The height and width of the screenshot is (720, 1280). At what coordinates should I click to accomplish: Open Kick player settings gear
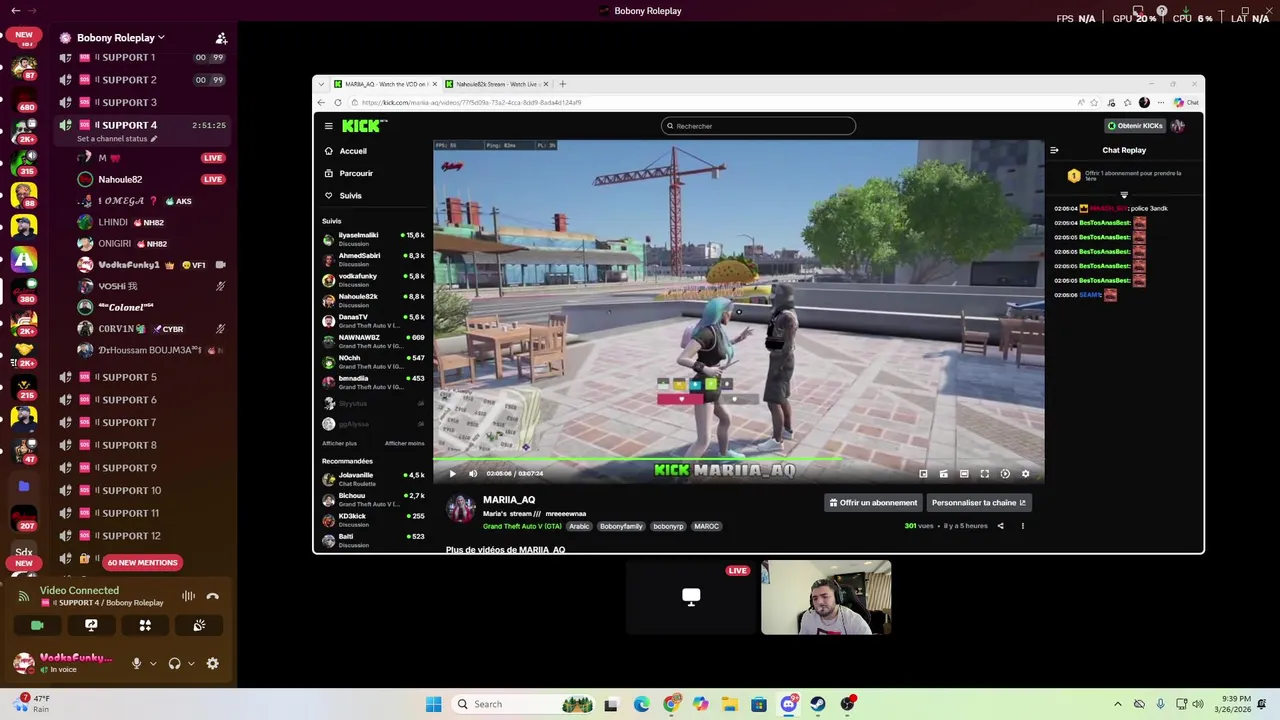[1025, 474]
